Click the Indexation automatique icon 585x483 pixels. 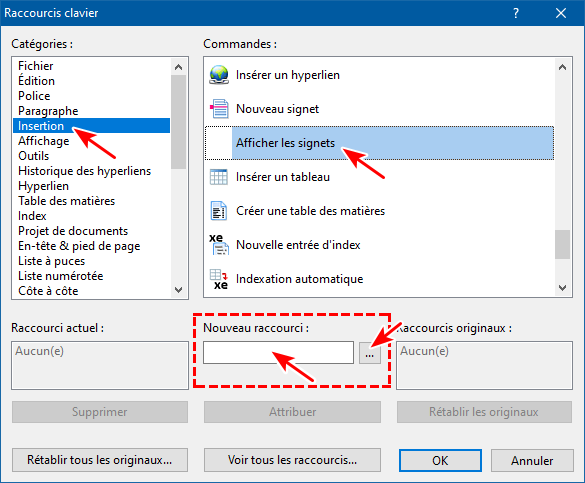coord(219,279)
